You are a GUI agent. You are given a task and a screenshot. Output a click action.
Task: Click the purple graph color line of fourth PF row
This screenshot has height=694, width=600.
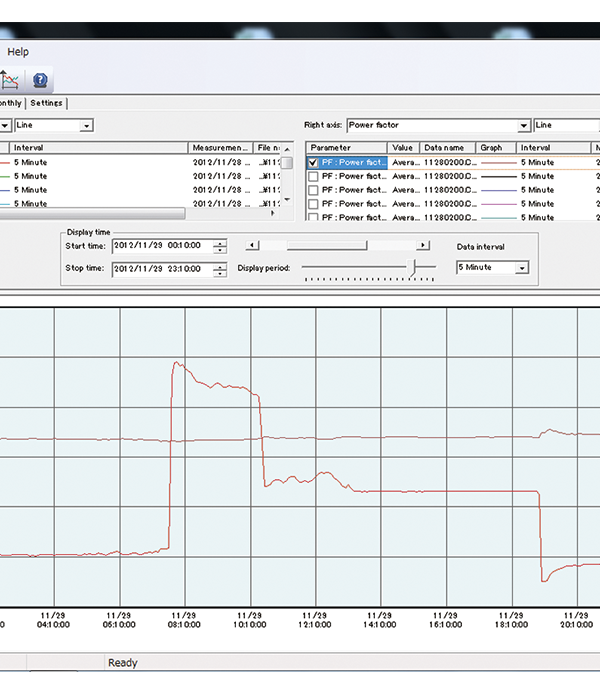point(499,204)
